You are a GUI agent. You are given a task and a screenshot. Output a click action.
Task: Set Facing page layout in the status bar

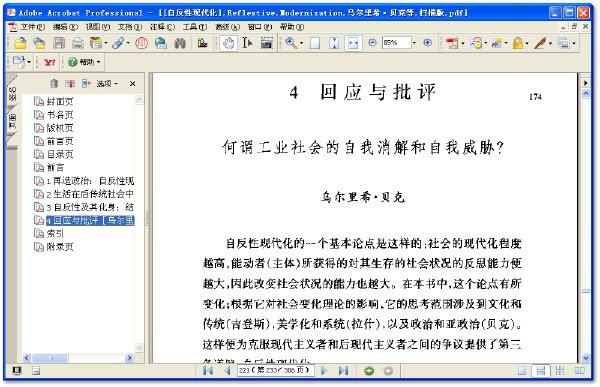click(x=580, y=371)
